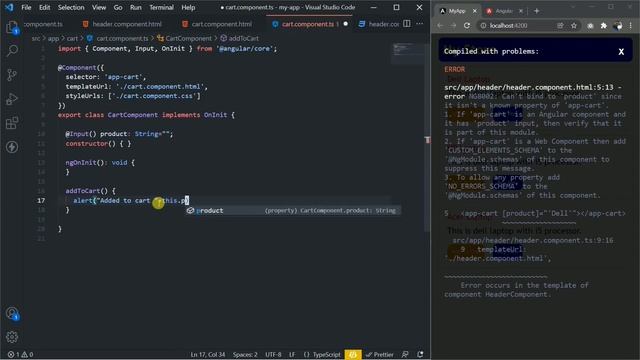Open the Explorer view in activity bar
640x360 pixels.
pos(12,28)
